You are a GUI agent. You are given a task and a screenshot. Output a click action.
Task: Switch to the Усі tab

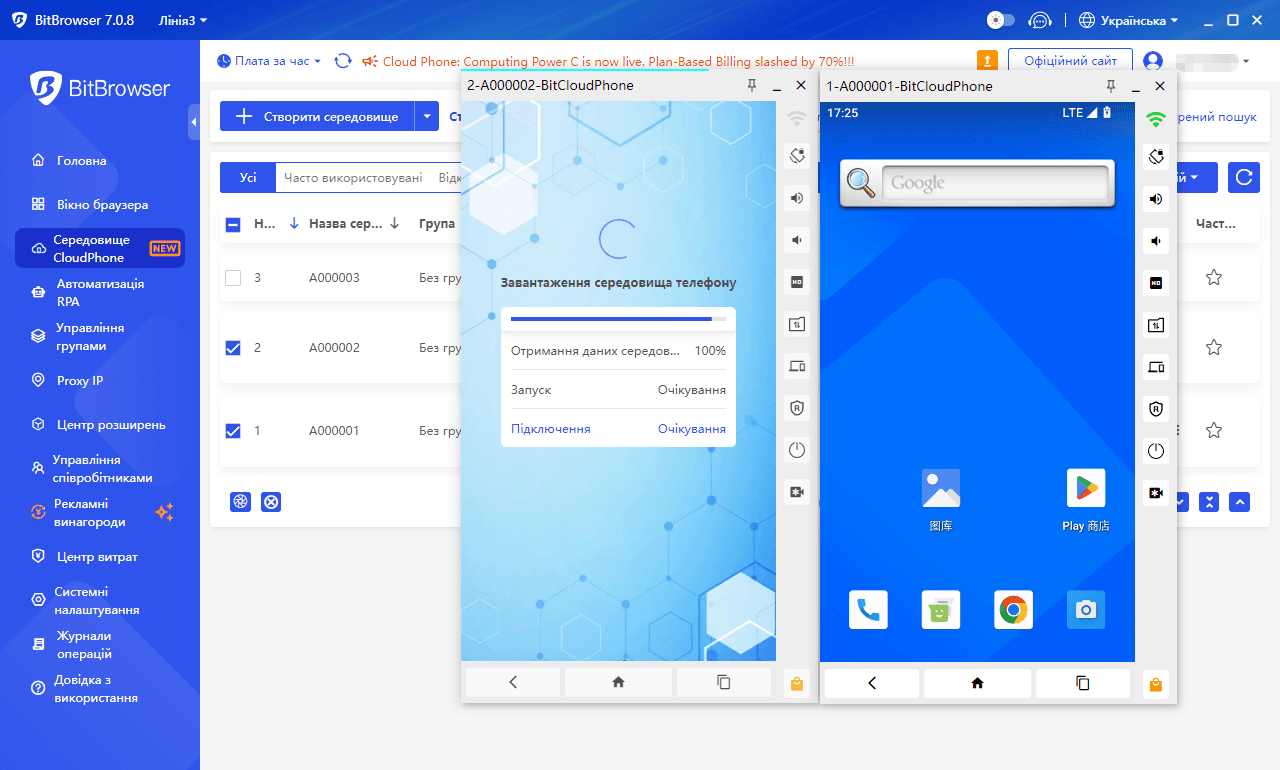click(x=248, y=178)
